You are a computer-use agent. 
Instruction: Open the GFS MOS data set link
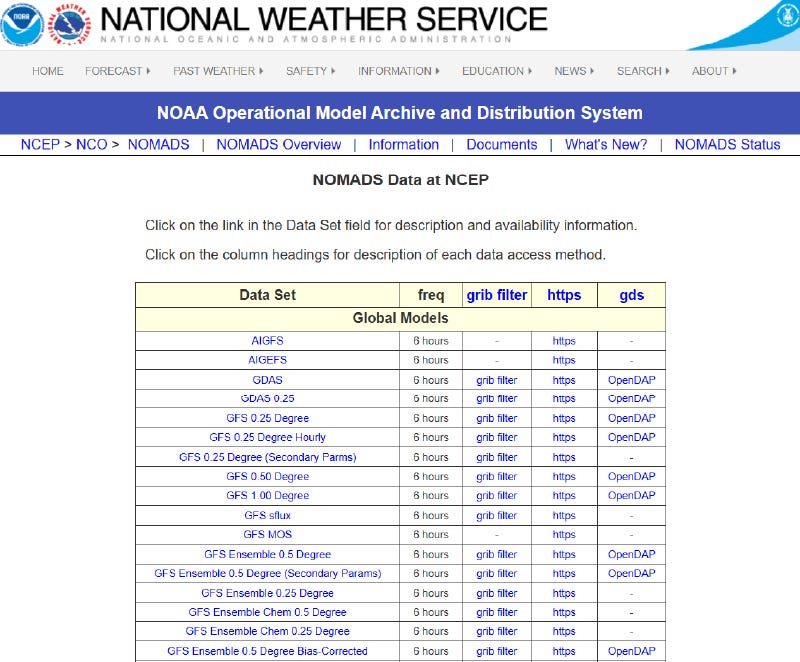pos(267,534)
